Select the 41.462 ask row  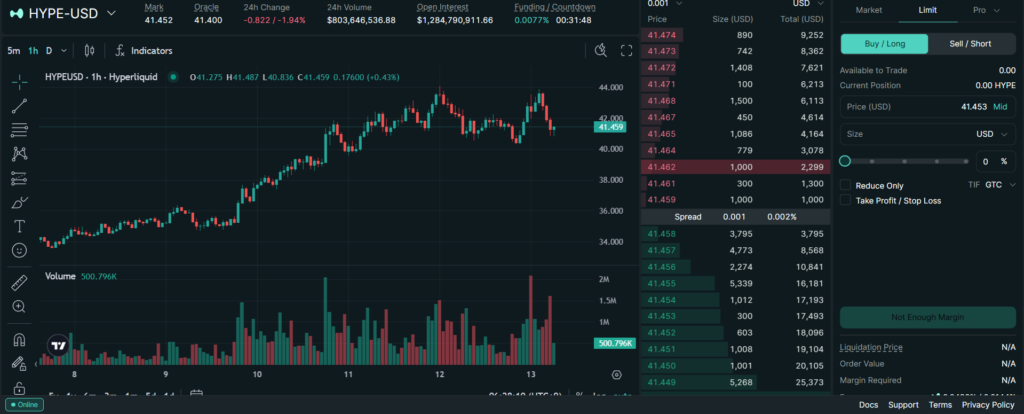735,167
